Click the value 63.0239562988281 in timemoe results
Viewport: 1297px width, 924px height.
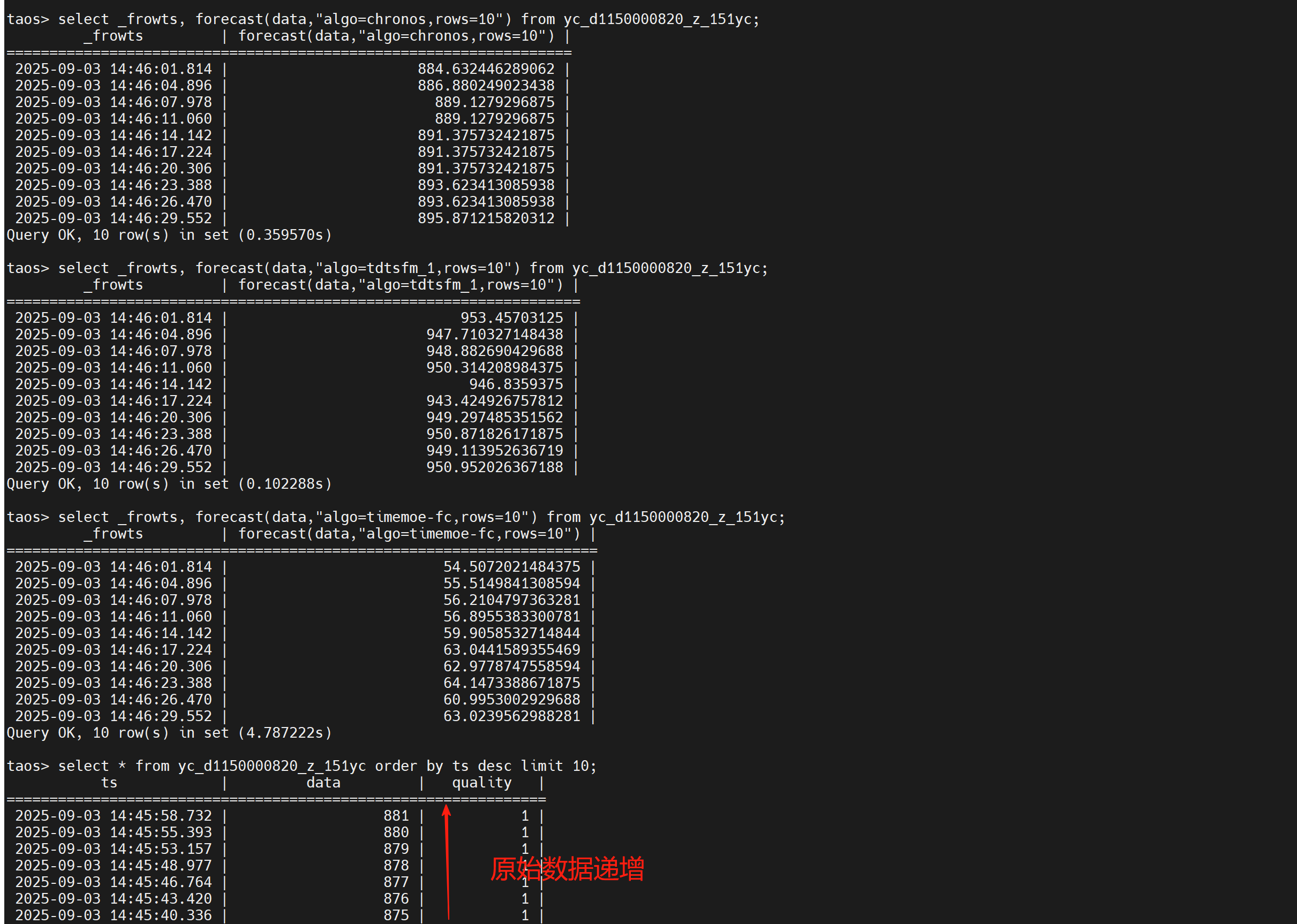[511, 716]
